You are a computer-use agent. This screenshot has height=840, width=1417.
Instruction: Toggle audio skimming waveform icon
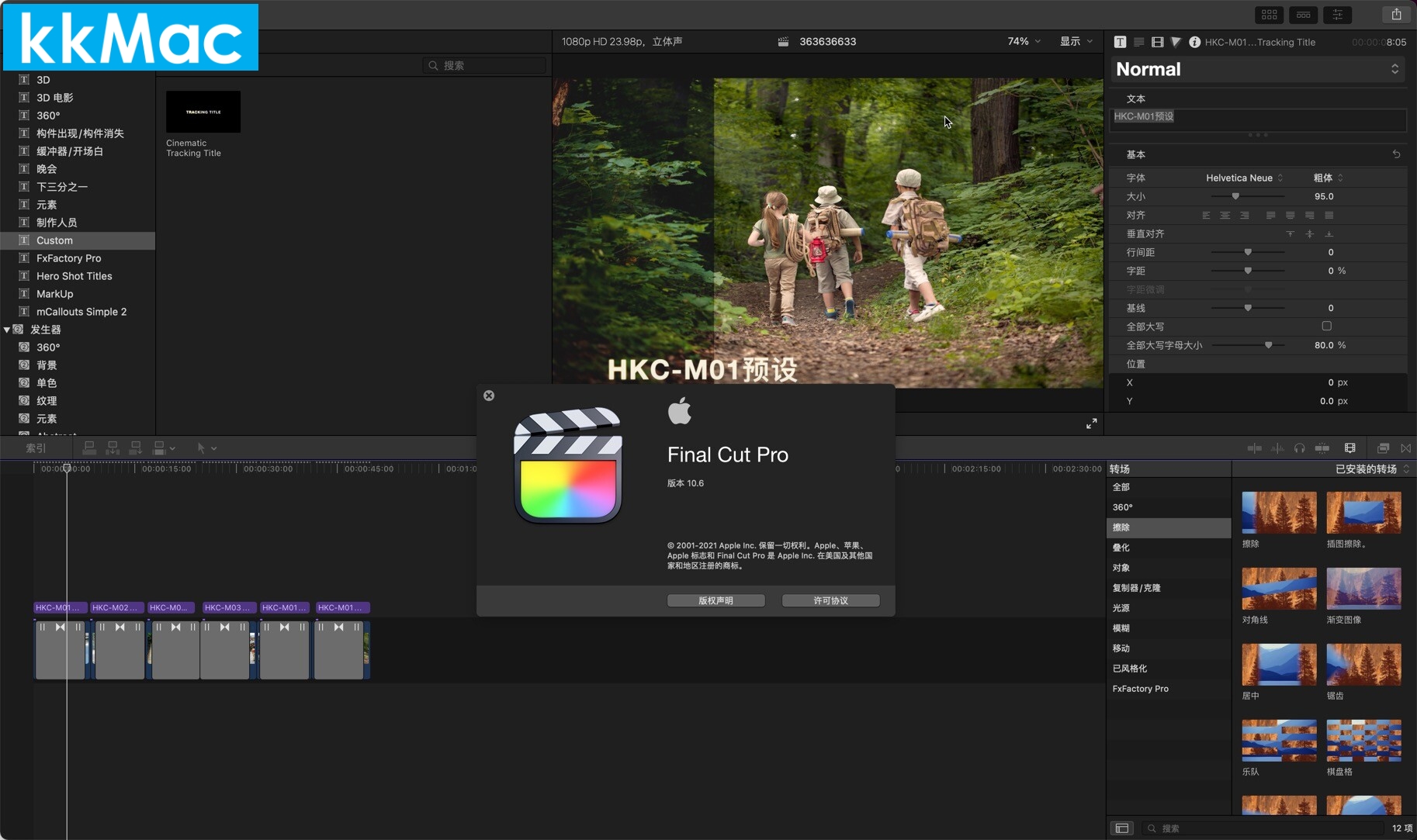click(1277, 448)
